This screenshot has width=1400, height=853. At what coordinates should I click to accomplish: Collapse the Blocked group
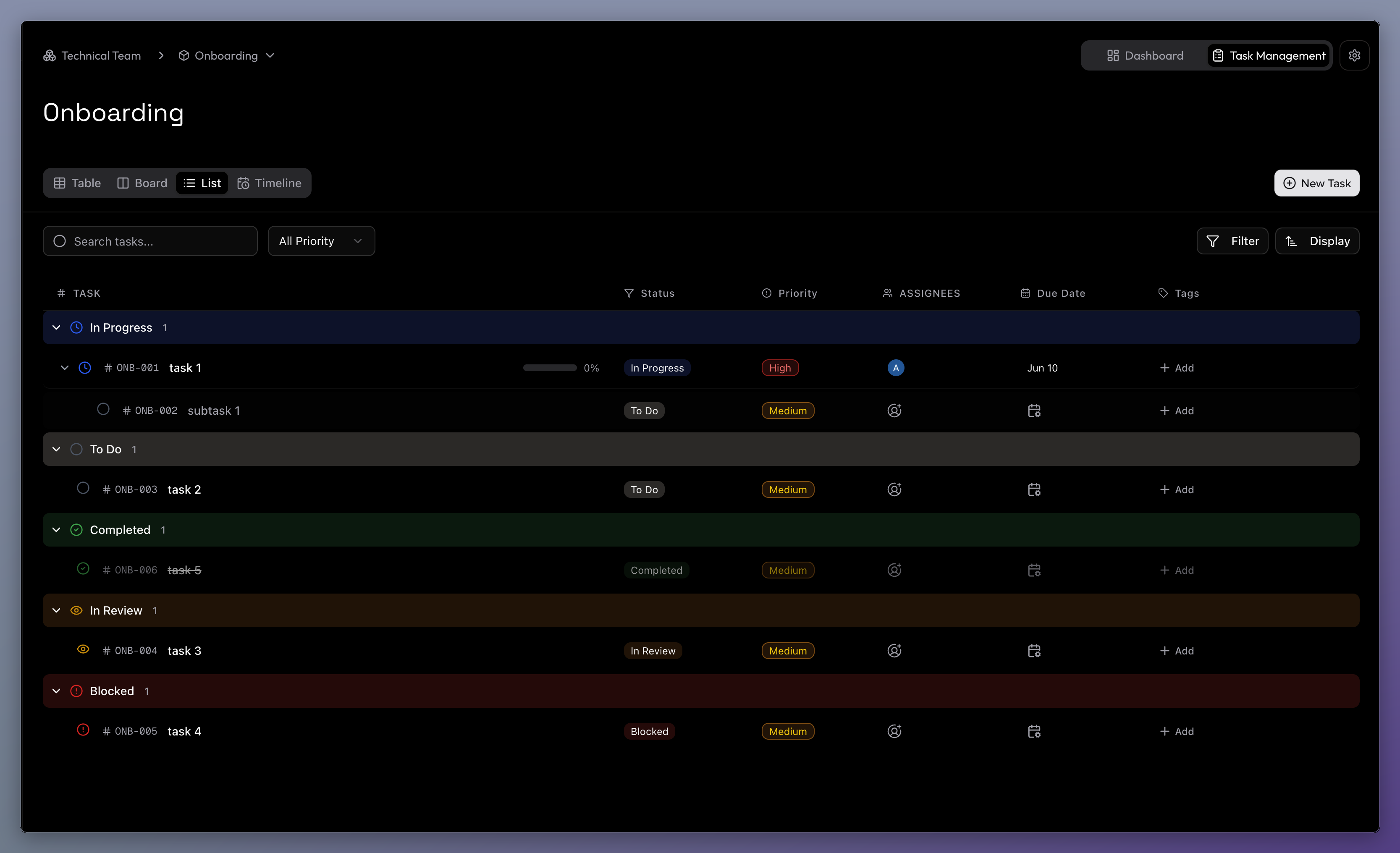point(56,691)
